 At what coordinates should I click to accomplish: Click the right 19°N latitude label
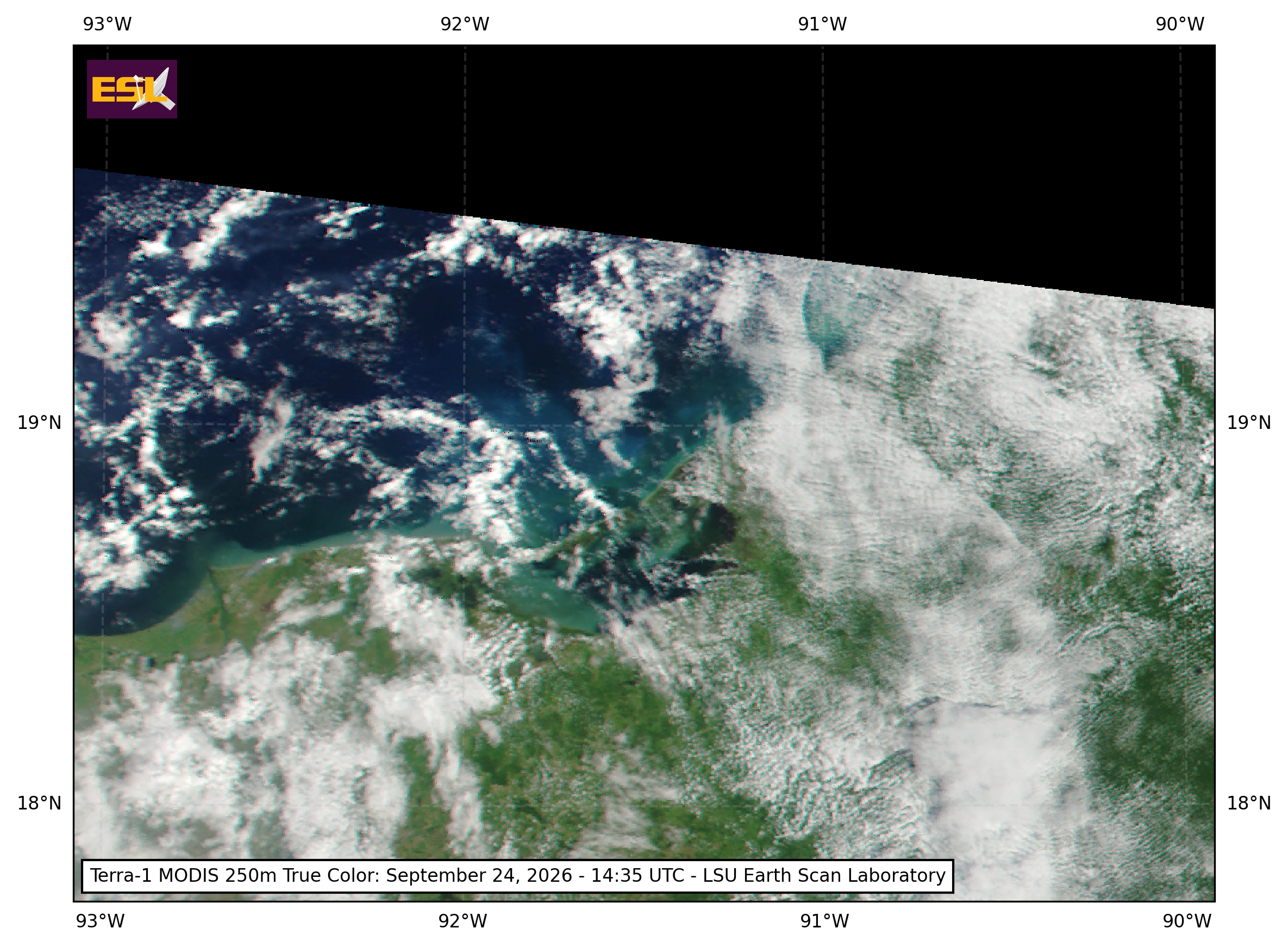[1248, 423]
